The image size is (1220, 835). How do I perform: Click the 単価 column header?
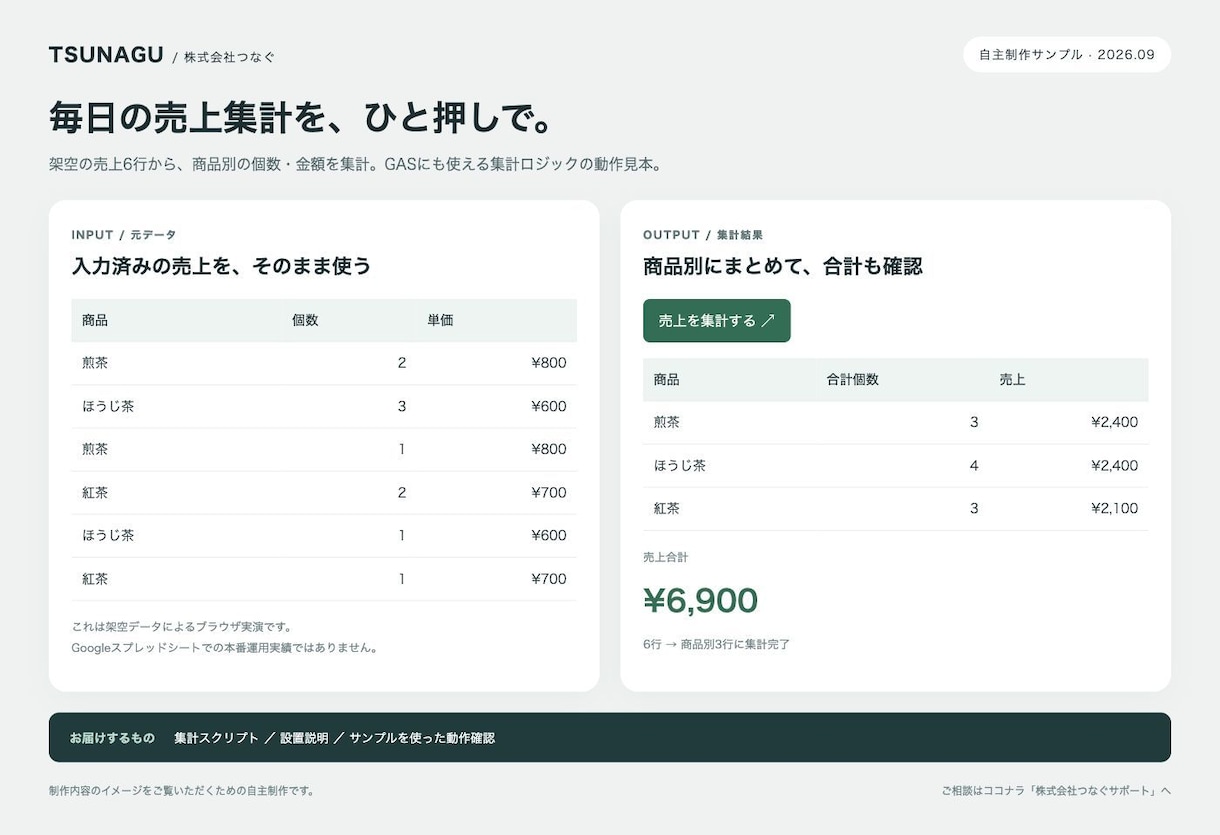pyautogui.click(x=440, y=321)
